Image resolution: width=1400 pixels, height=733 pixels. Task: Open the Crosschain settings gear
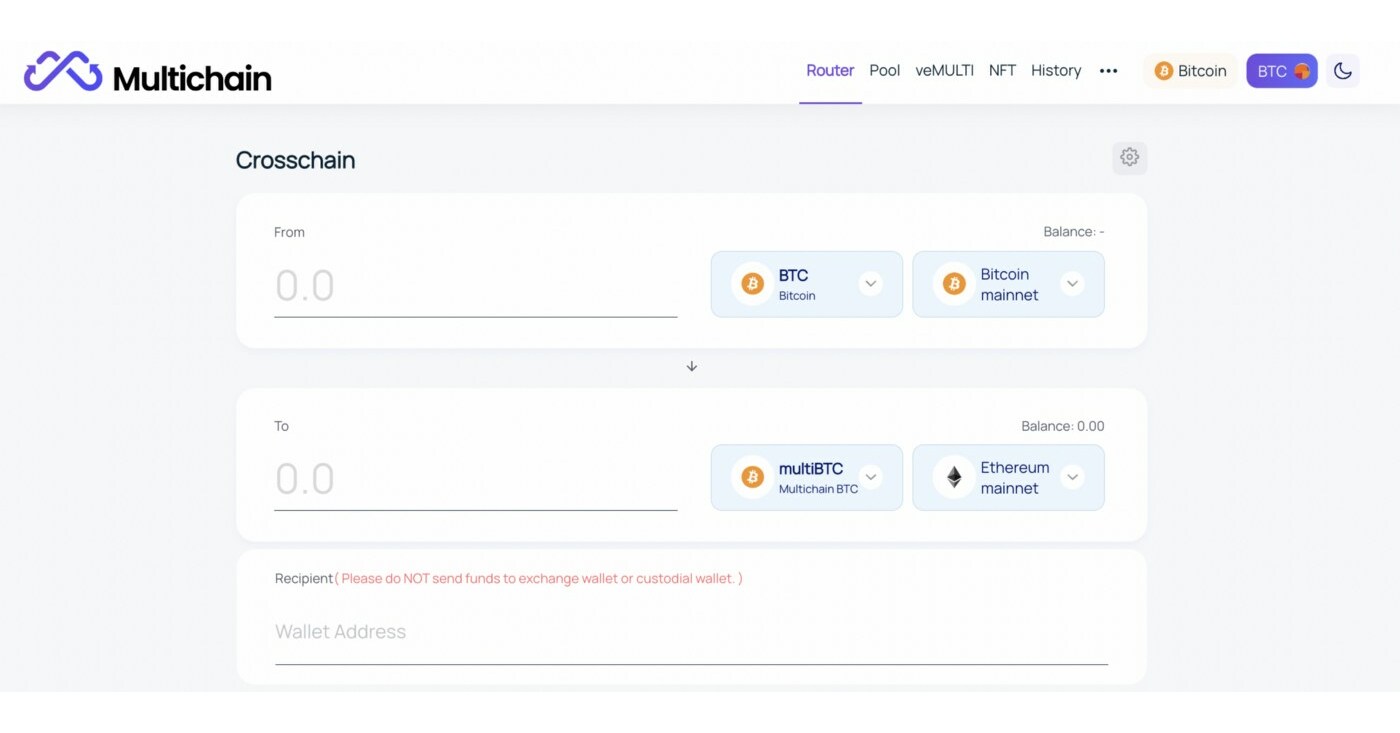(x=1129, y=157)
